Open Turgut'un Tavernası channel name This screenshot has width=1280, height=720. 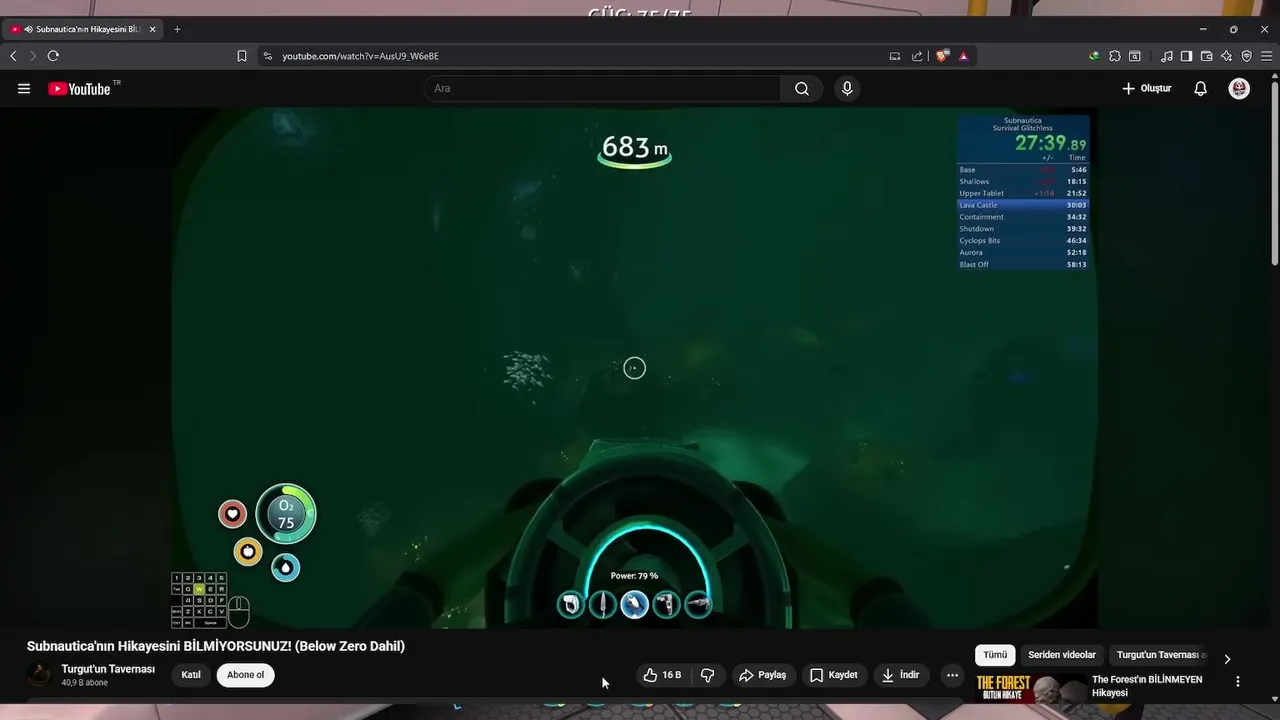point(108,669)
